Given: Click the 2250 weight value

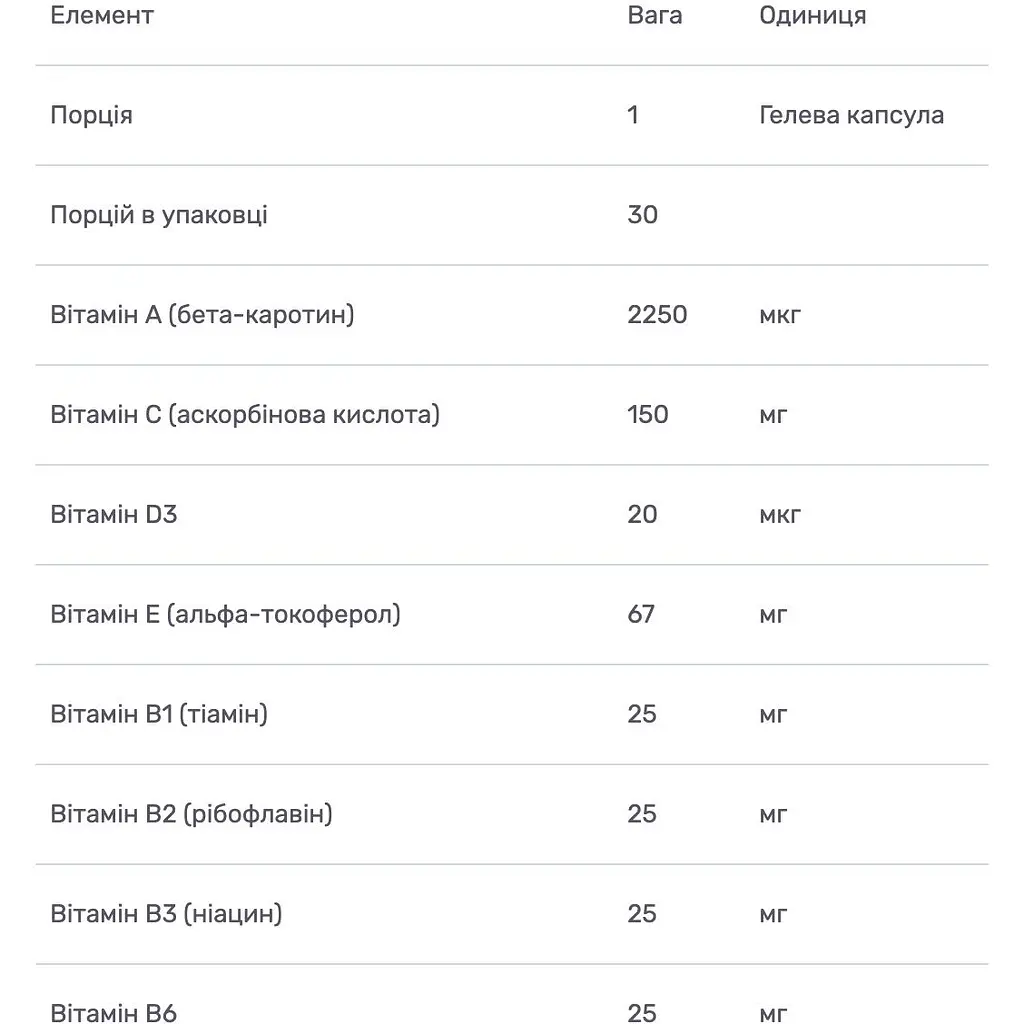Looking at the screenshot, I should click(x=657, y=315).
